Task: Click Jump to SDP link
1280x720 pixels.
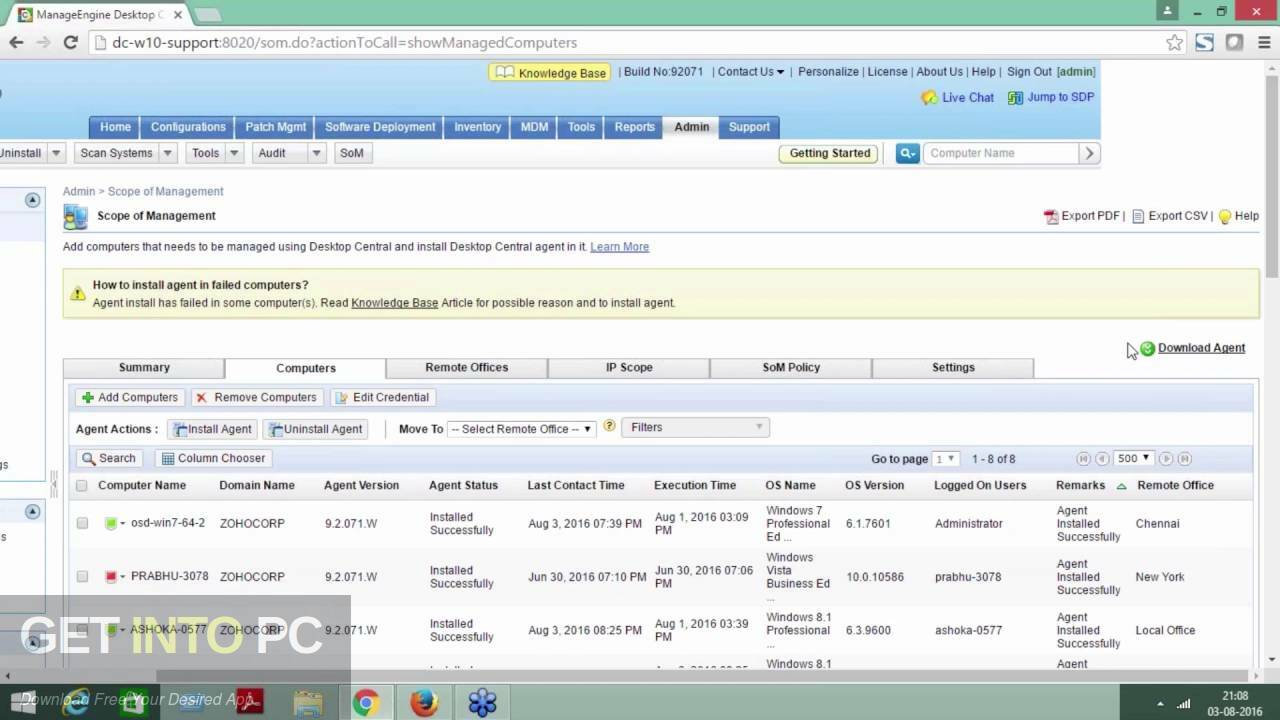Action: [x=1050, y=97]
